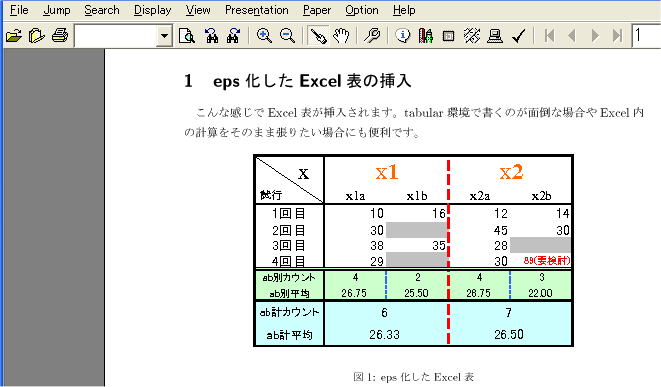Open the Presentation menu
661x387 pixels.
(256, 10)
